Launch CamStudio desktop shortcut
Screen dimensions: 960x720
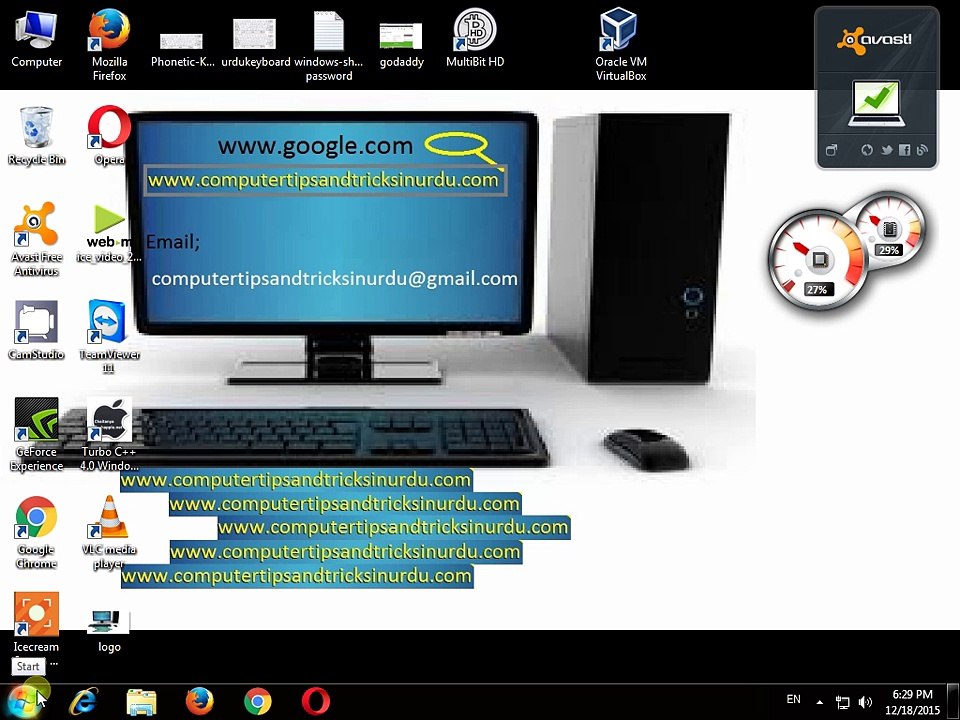click(x=36, y=329)
